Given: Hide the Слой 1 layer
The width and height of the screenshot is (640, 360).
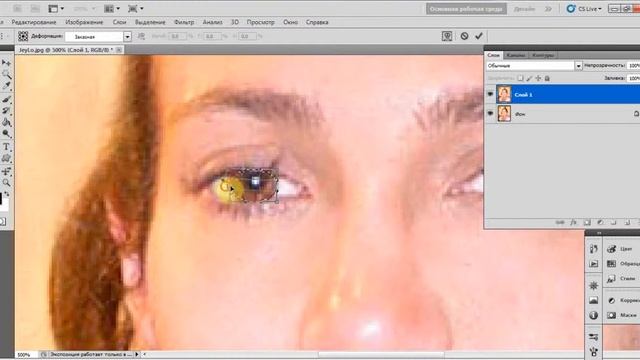Looking at the screenshot, I should click(x=490, y=94).
